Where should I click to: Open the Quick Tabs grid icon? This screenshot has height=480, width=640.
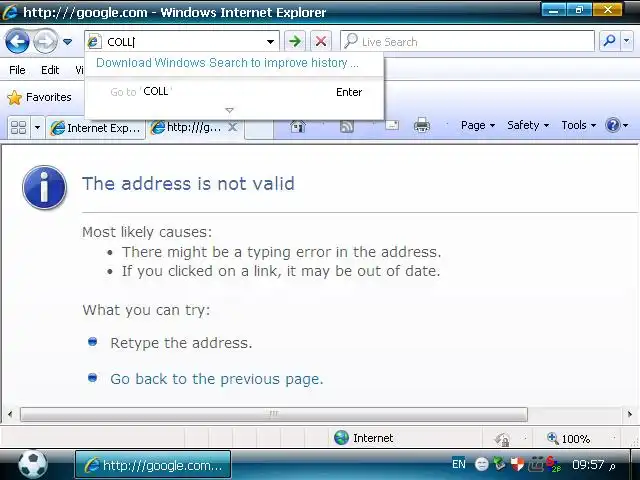[x=18, y=127]
